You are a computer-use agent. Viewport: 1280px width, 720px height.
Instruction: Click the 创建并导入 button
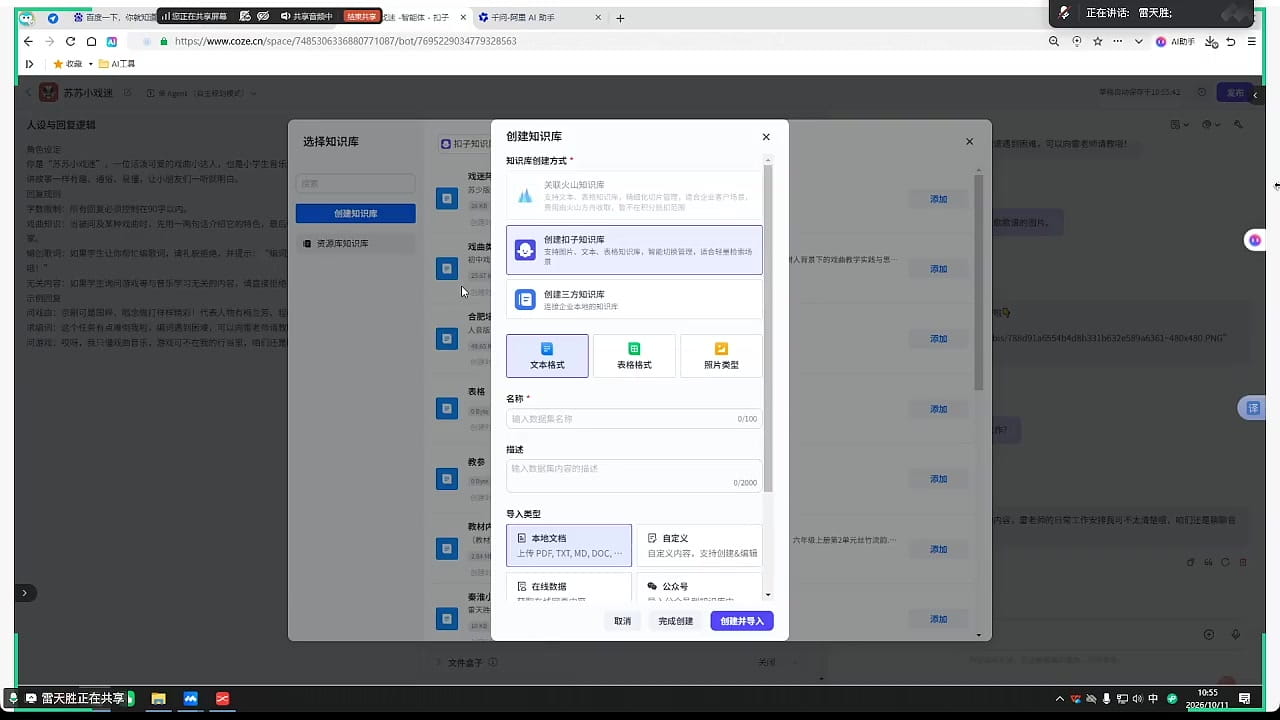click(x=742, y=621)
